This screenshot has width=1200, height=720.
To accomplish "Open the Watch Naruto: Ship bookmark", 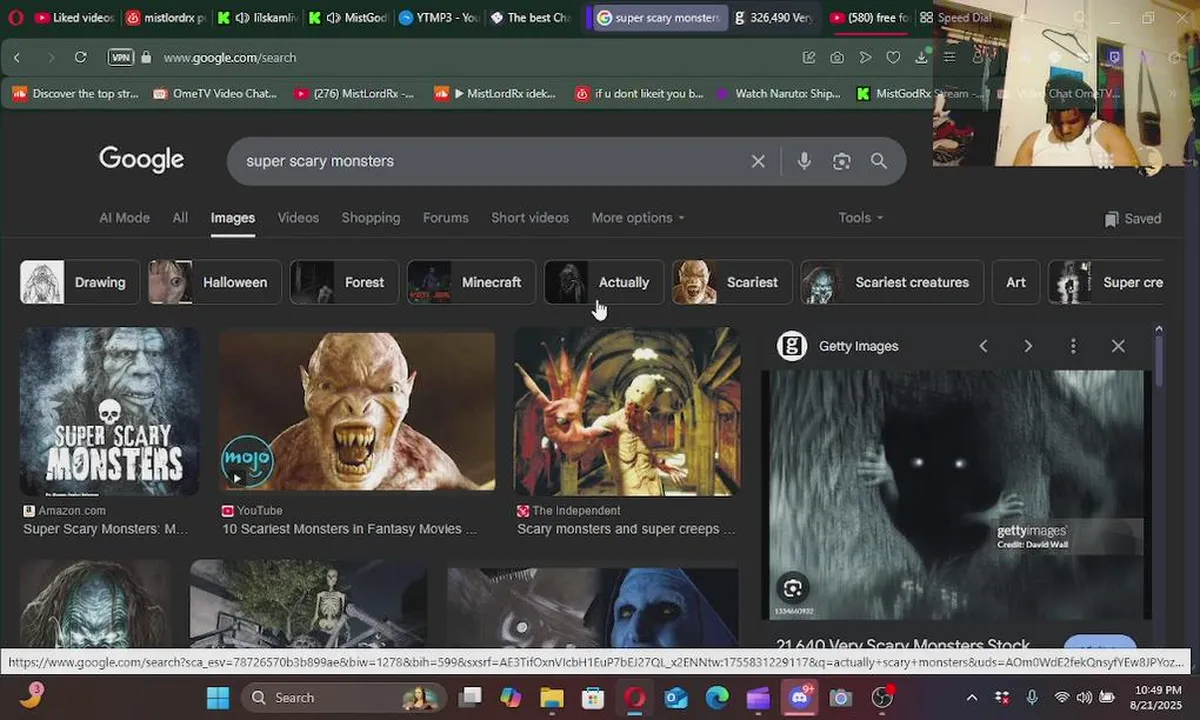I will (778, 93).
